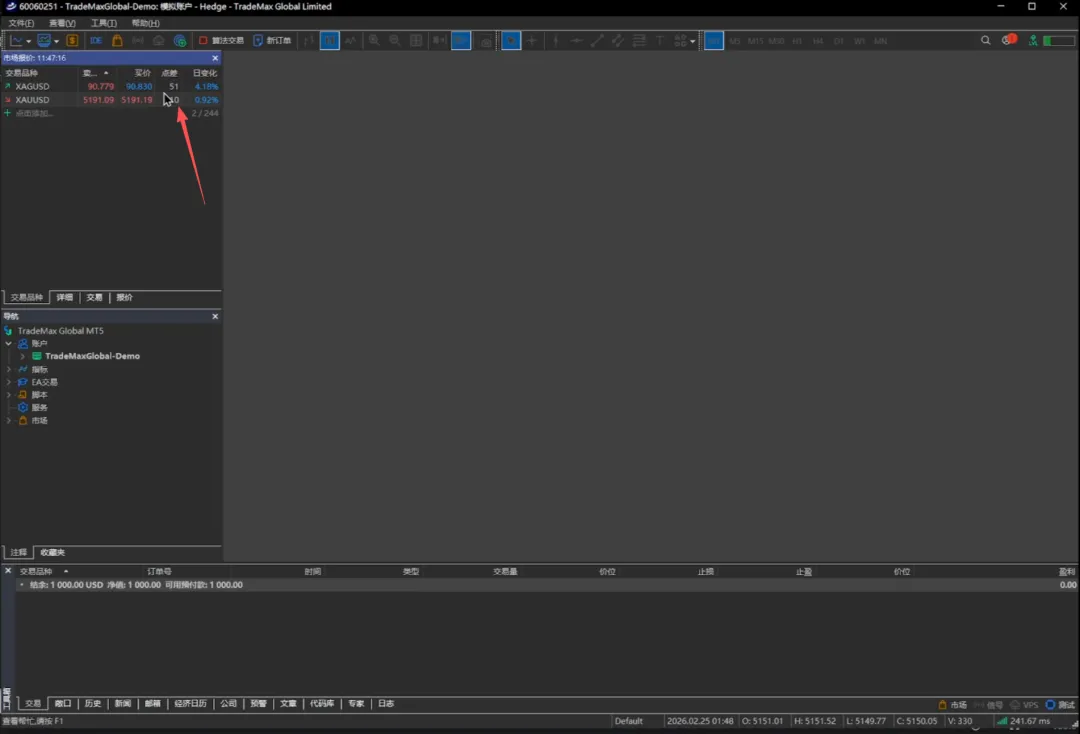Click the shopping bag Market icon in toolbar
The image size is (1080, 734).
tap(117, 41)
